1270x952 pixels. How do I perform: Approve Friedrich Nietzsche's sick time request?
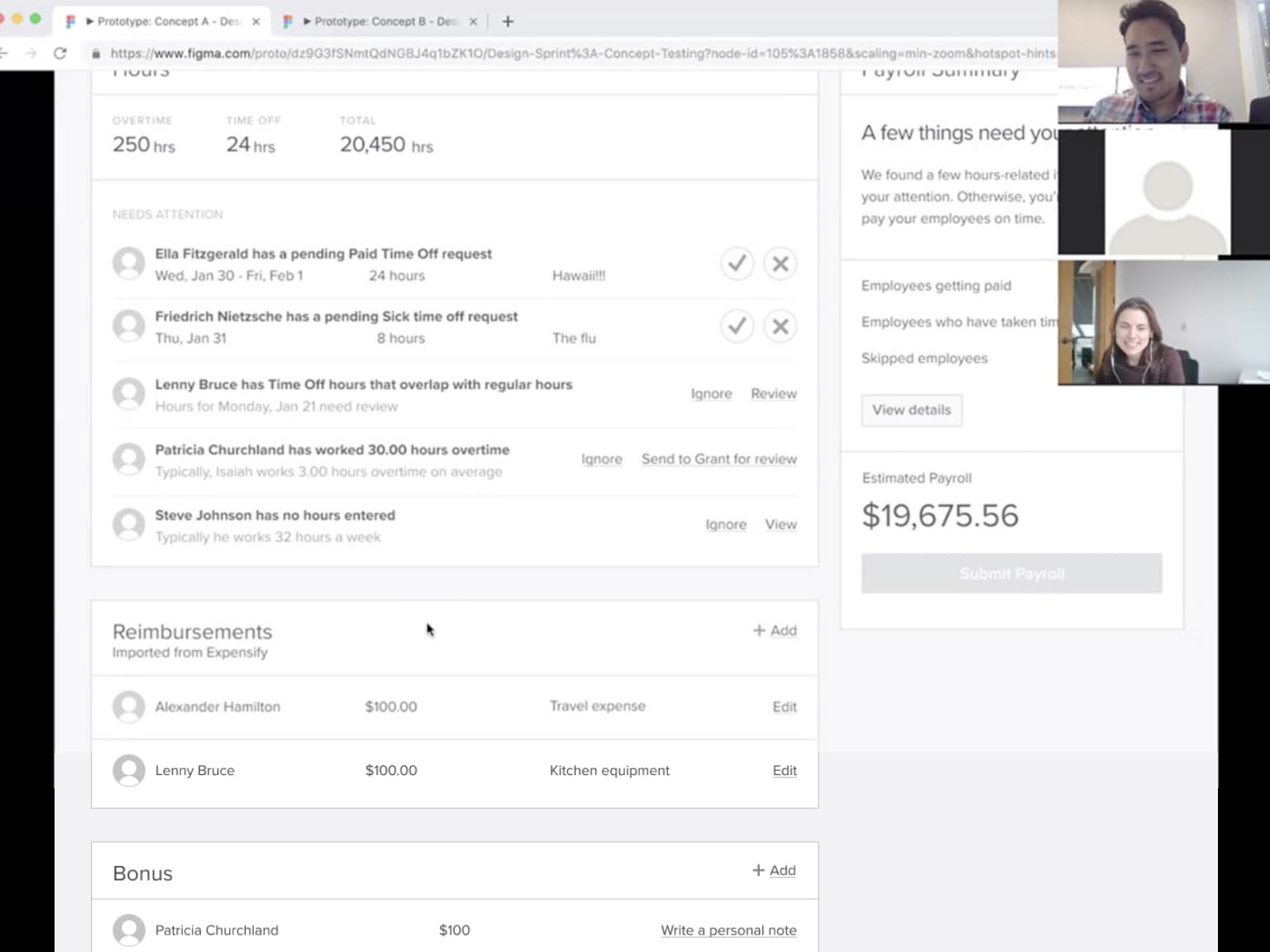(737, 326)
